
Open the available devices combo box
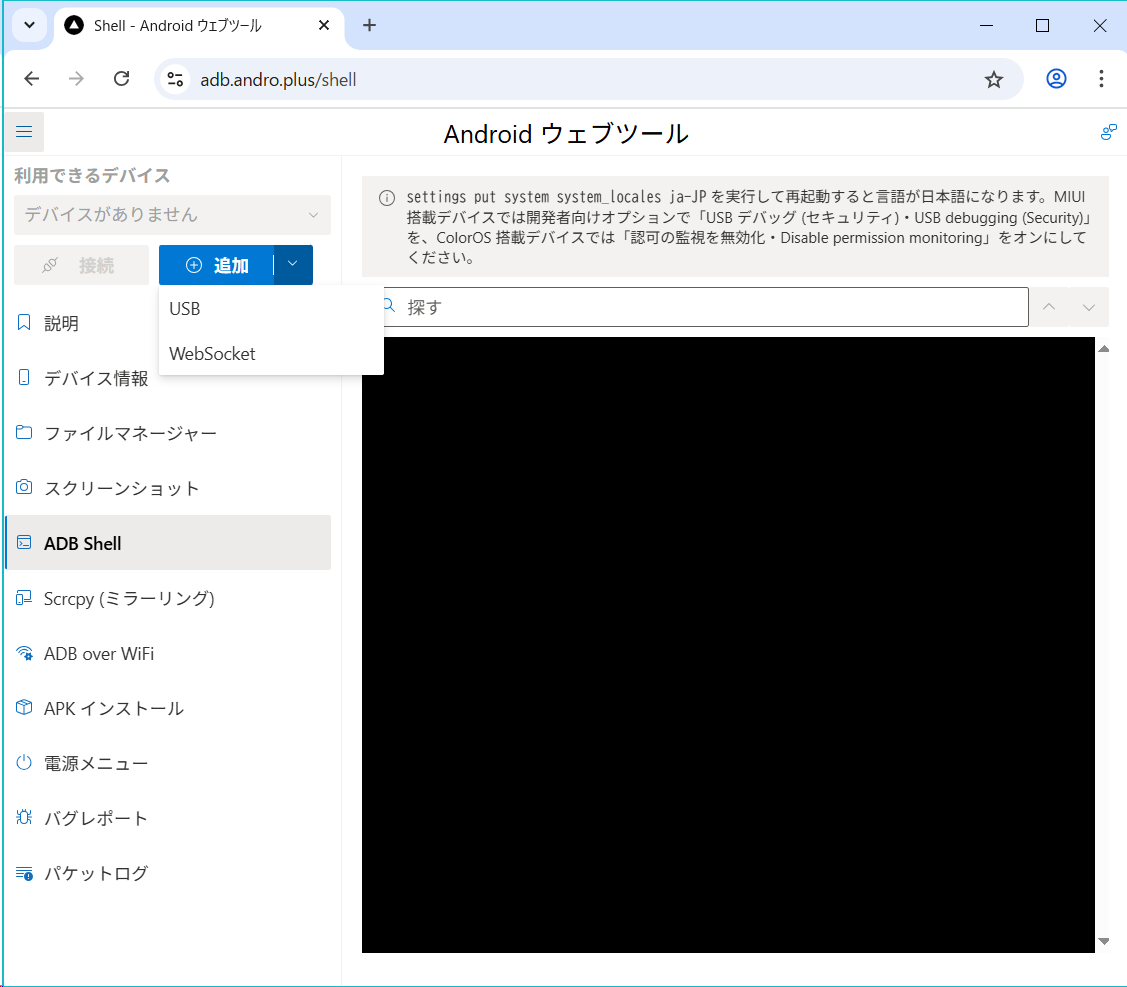point(172,215)
